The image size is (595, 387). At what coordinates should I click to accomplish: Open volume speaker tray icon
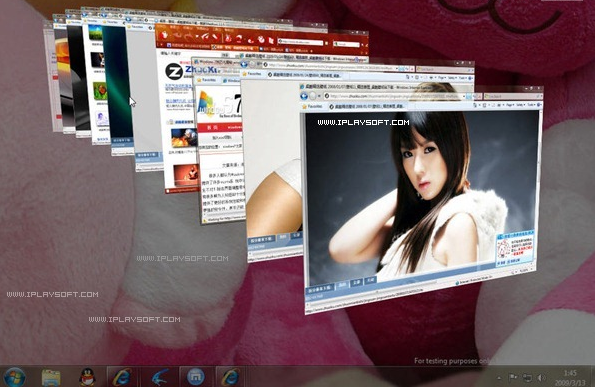541,378
